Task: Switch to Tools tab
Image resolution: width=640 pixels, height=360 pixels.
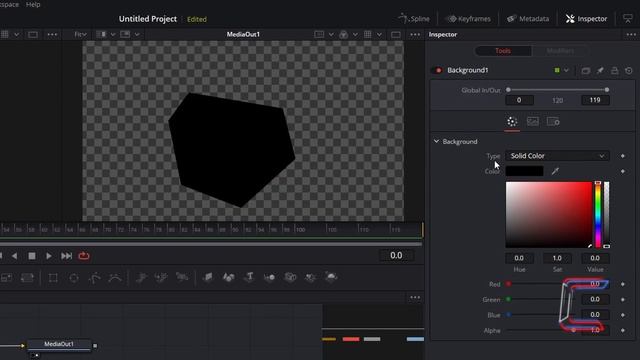Action: point(503,51)
